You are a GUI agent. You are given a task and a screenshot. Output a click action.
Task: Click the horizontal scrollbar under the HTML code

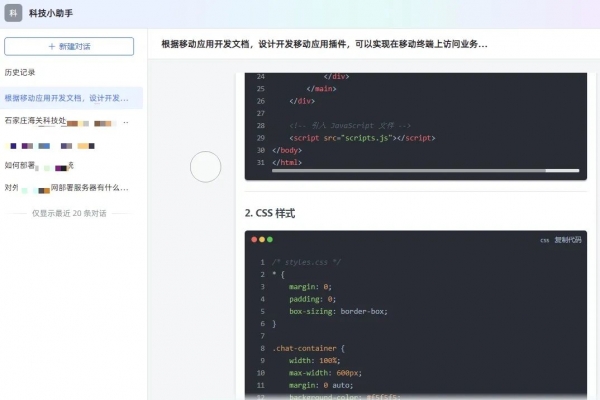[x=420, y=172]
